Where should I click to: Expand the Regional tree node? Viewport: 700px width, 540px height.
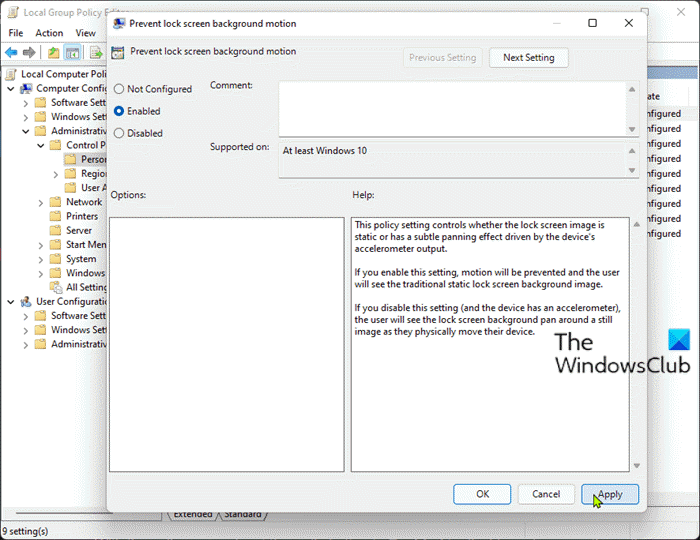[x=55, y=174]
